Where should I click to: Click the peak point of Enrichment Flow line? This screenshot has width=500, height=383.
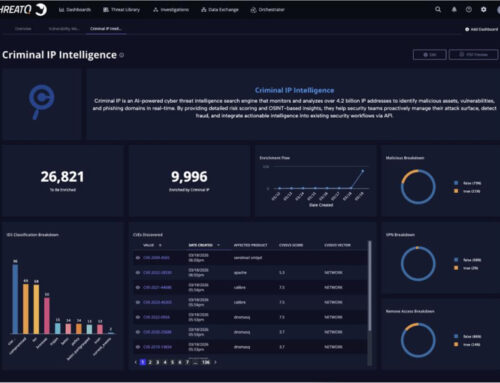363,171
